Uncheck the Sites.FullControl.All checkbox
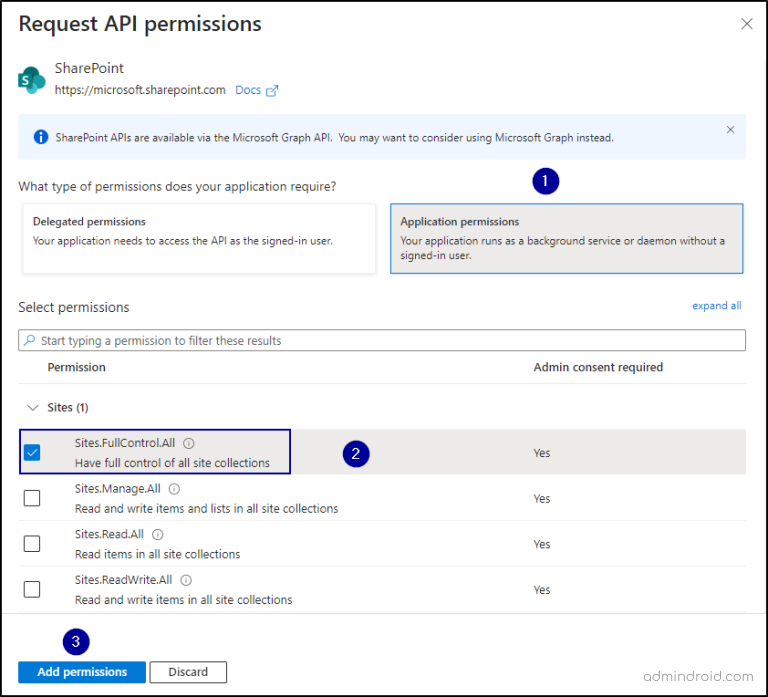 click(32, 452)
